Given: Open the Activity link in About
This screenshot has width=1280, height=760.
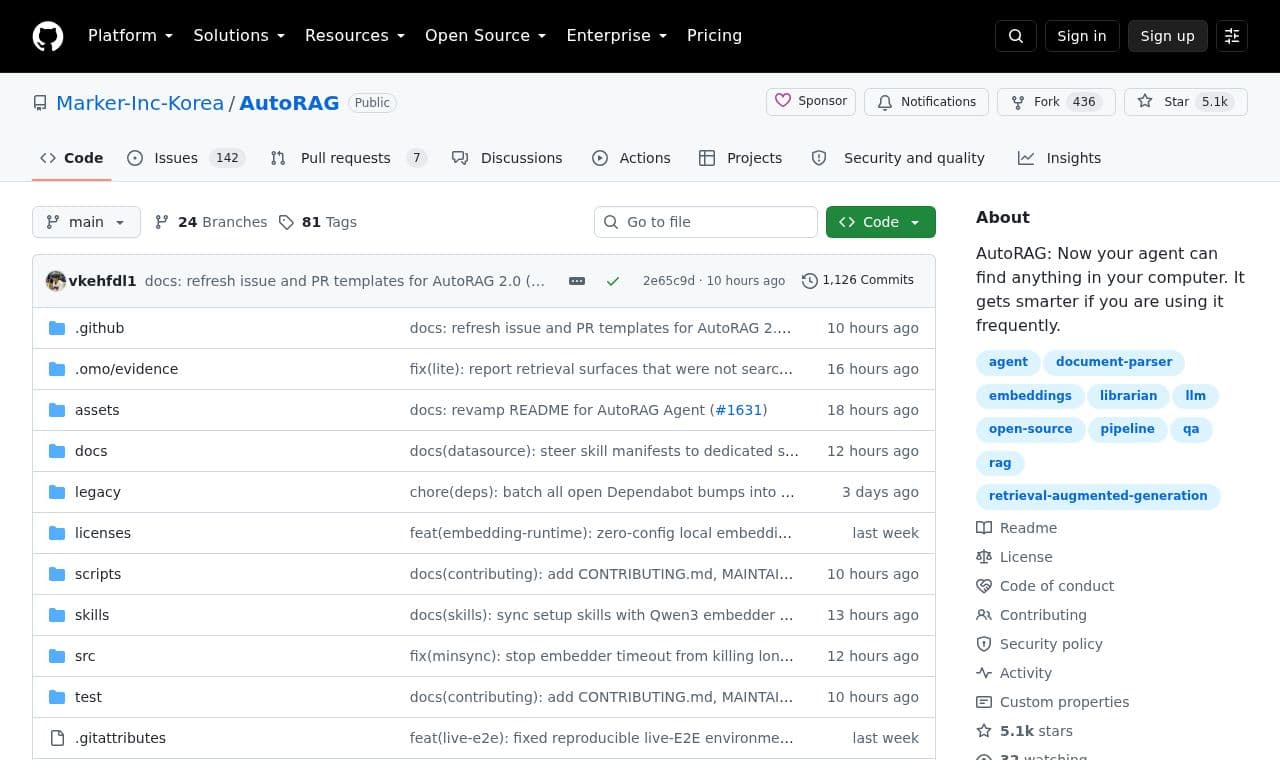Looking at the screenshot, I should (1015, 673).
